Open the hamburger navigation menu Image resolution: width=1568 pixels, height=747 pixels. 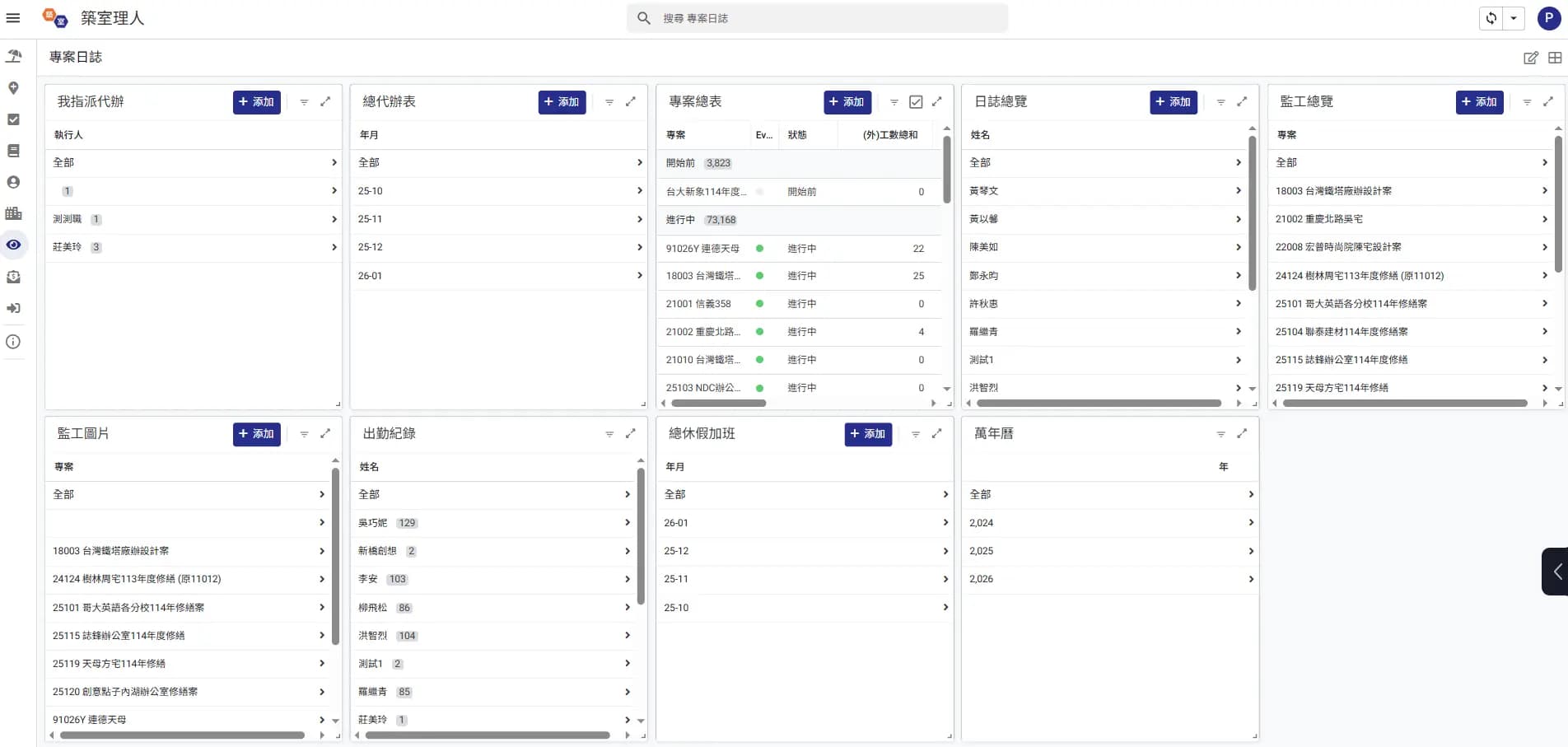pyautogui.click(x=13, y=18)
